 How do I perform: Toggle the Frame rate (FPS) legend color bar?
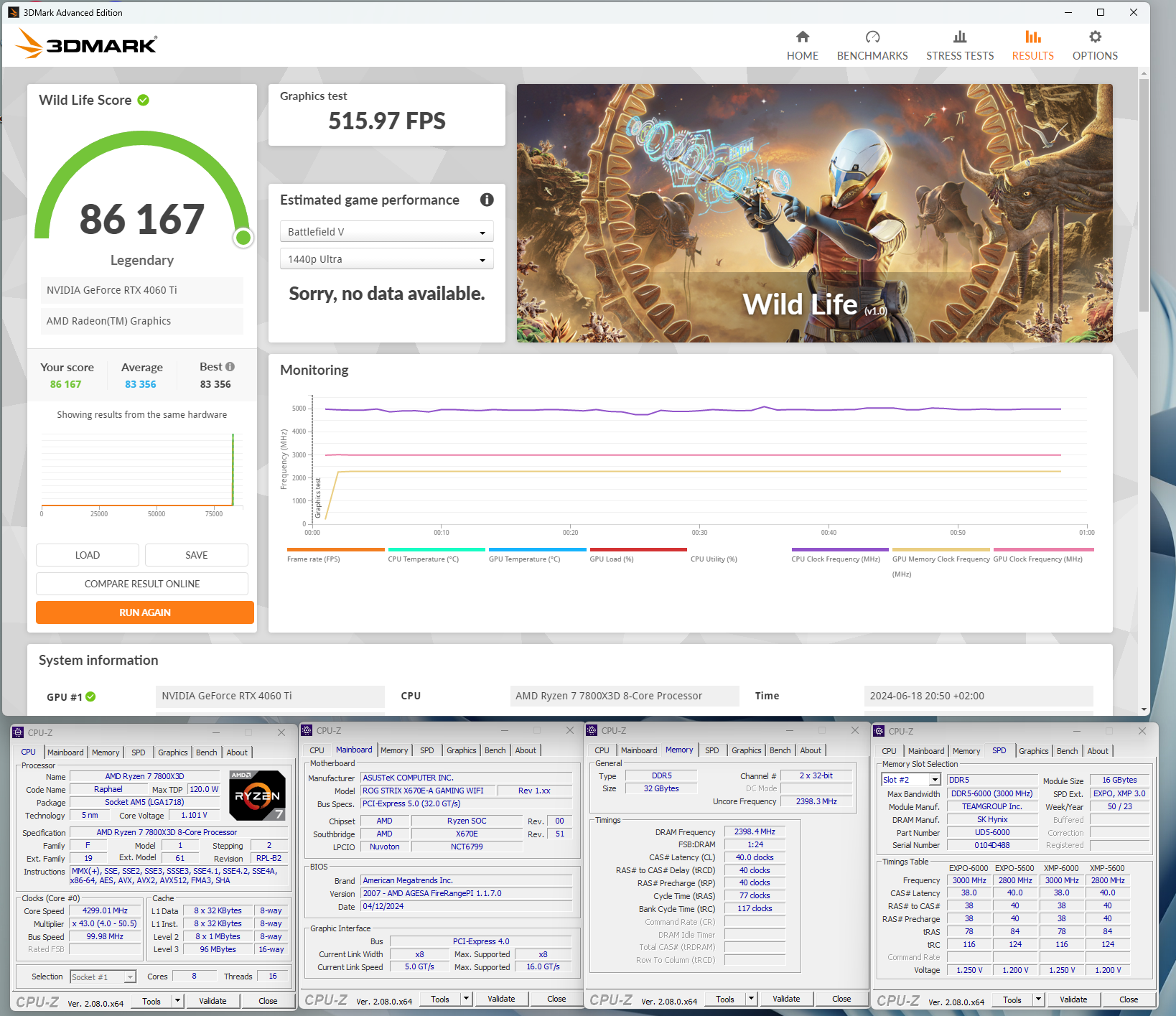(336, 550)
